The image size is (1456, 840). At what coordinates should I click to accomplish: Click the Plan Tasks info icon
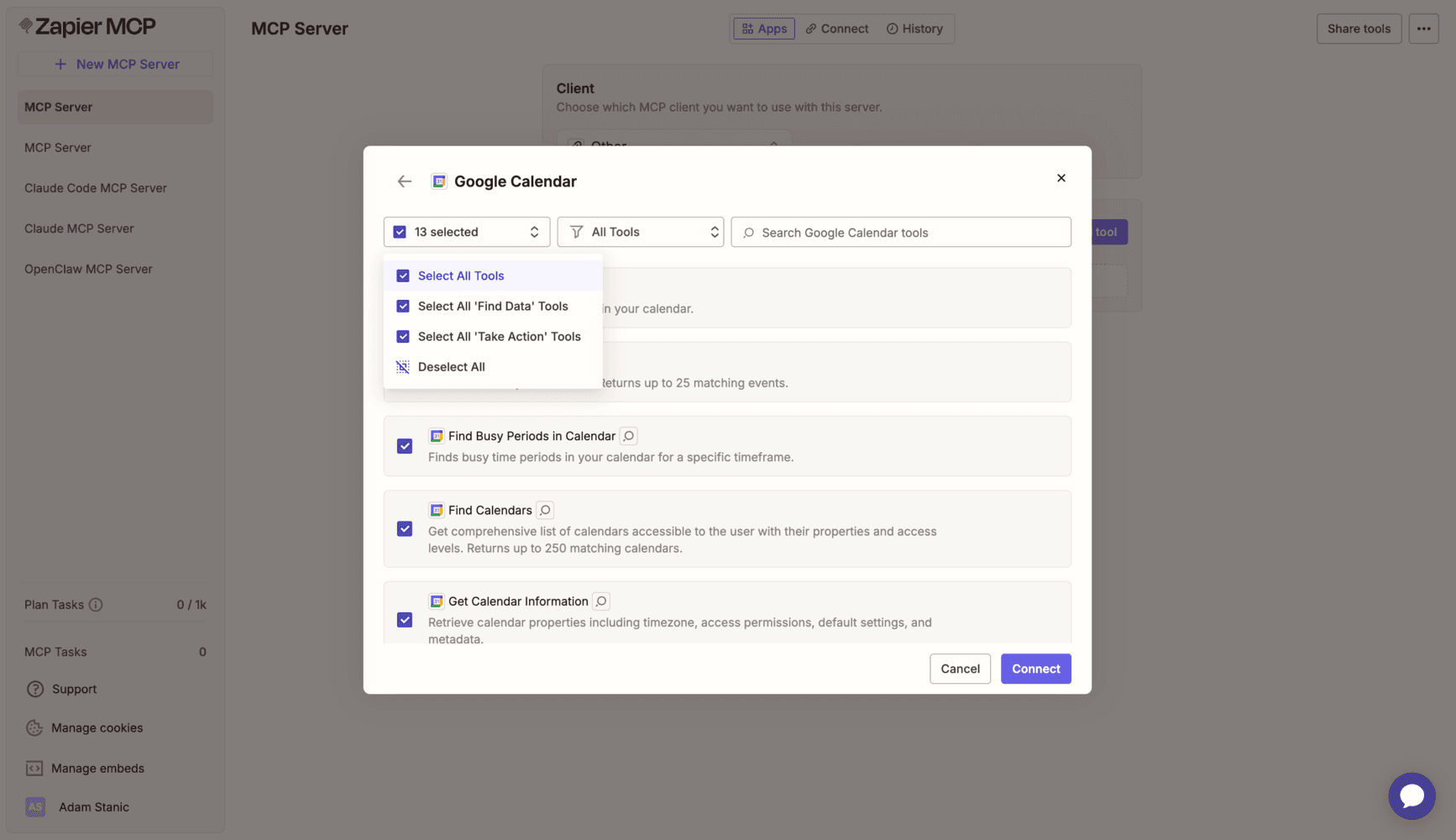96,605
